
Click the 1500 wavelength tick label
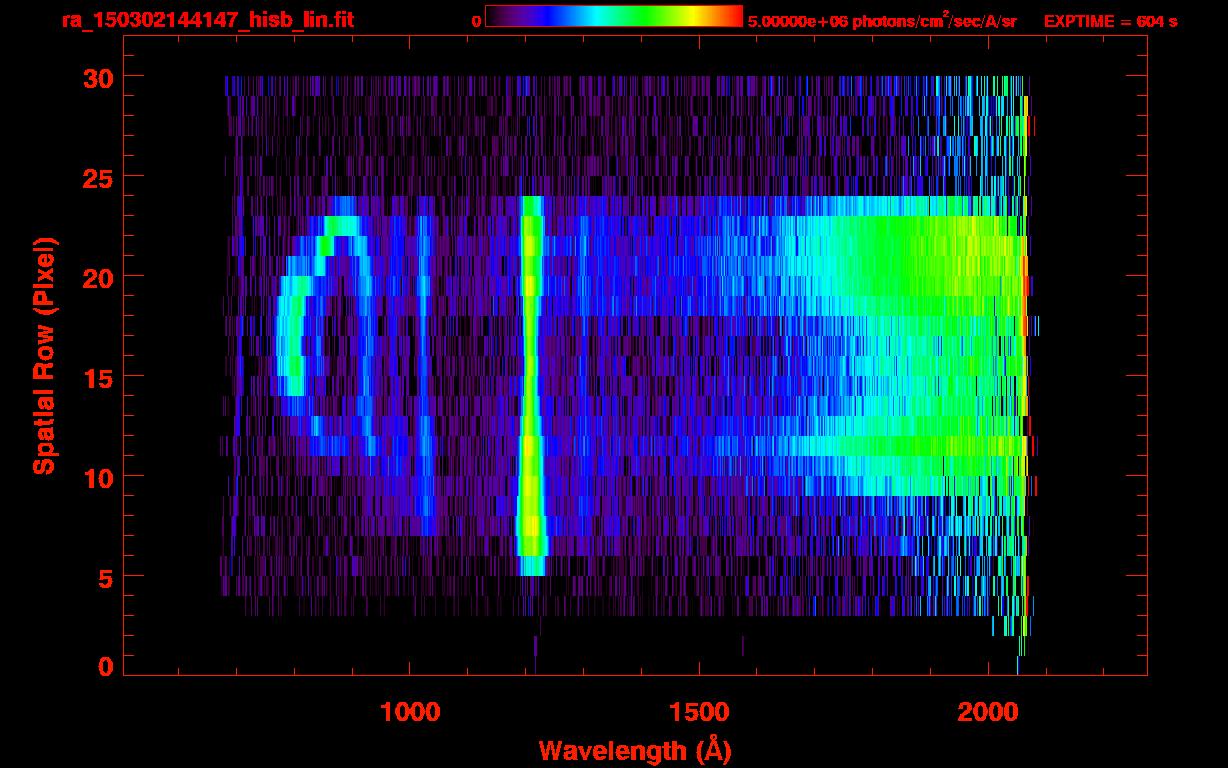tap(698, 712)
